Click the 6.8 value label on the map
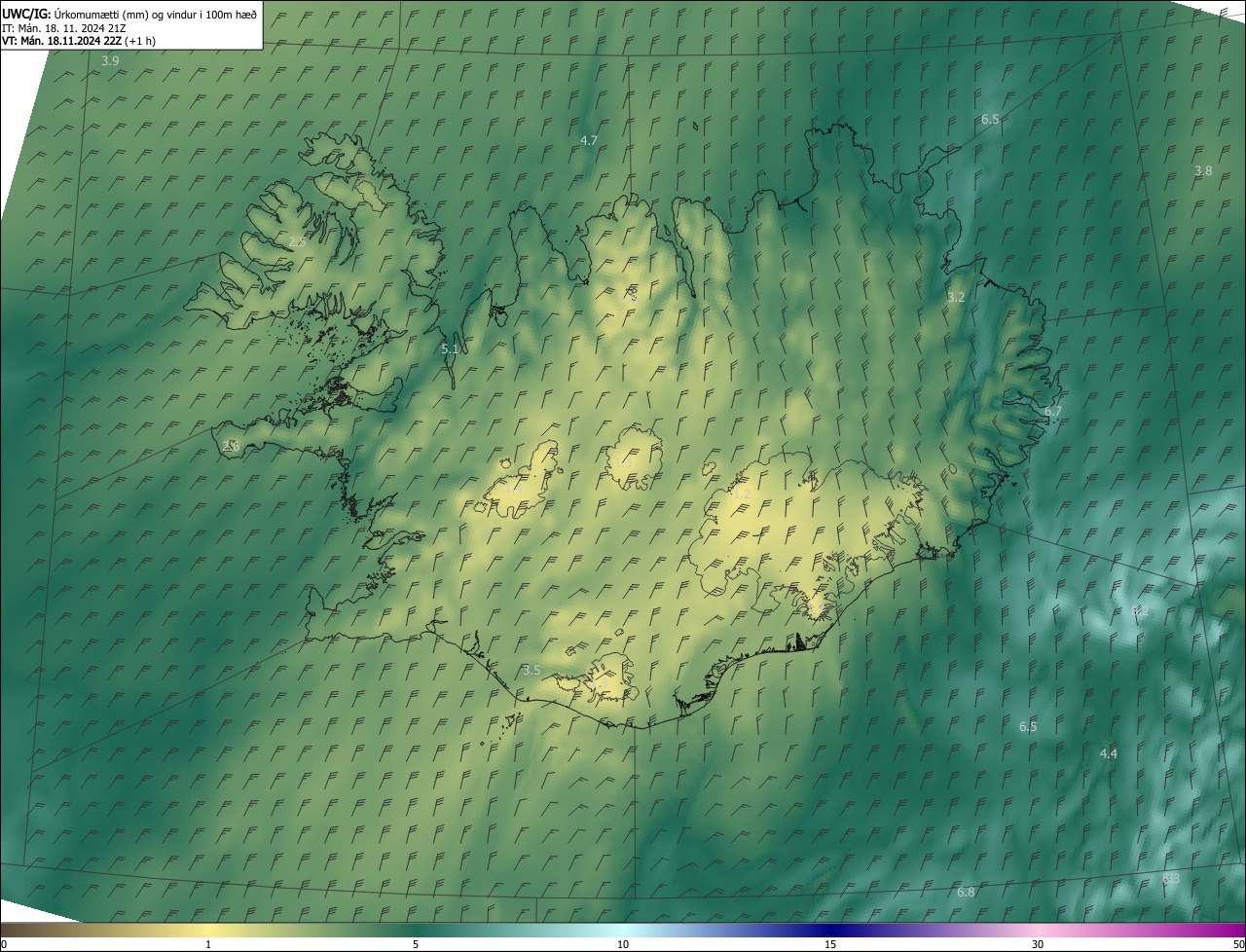The image size is (1246, 952). (966, 892)
